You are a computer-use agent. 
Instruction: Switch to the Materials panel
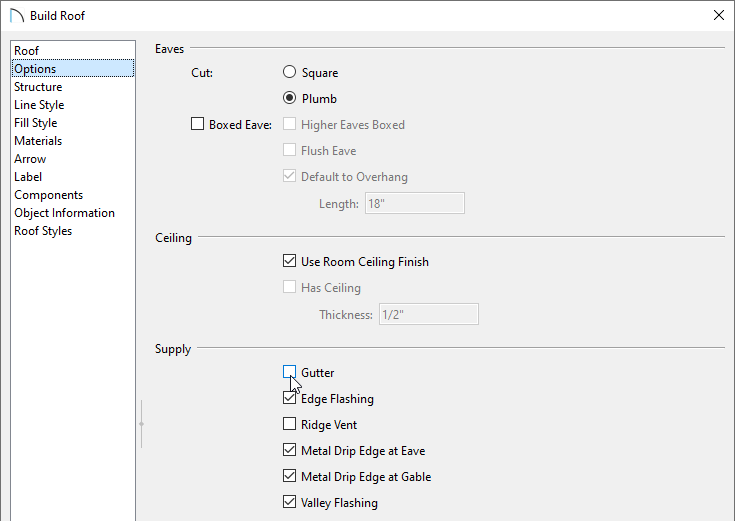click(x=38, y=141)
